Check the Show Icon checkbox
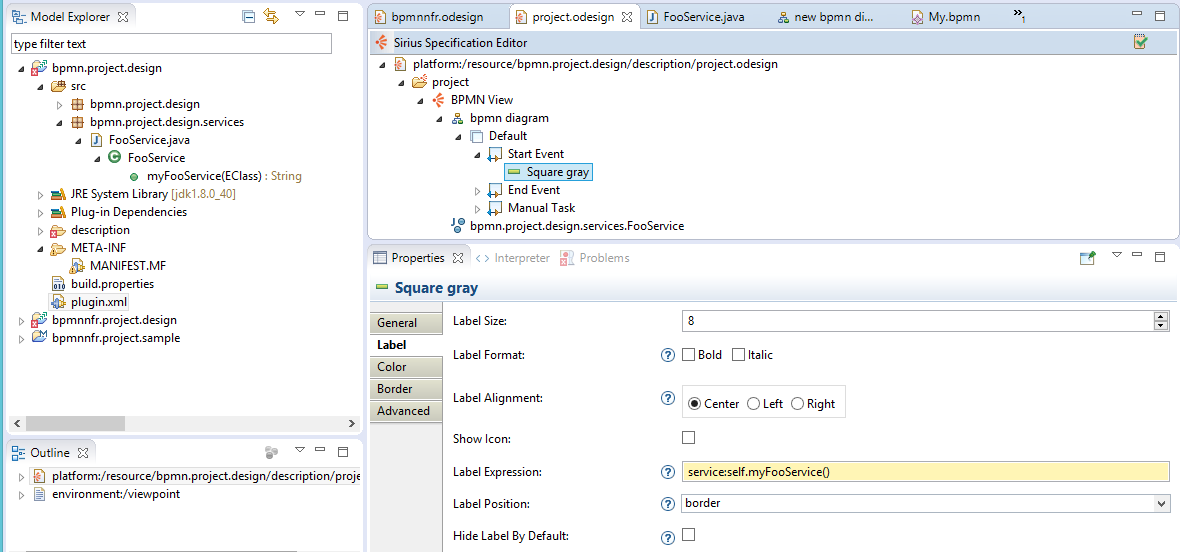This screenshot has height=552, width=1180. 688,438
